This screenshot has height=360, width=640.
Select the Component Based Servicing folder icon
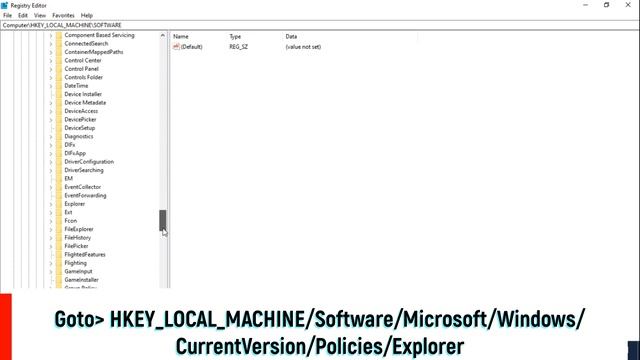(59, 35)
